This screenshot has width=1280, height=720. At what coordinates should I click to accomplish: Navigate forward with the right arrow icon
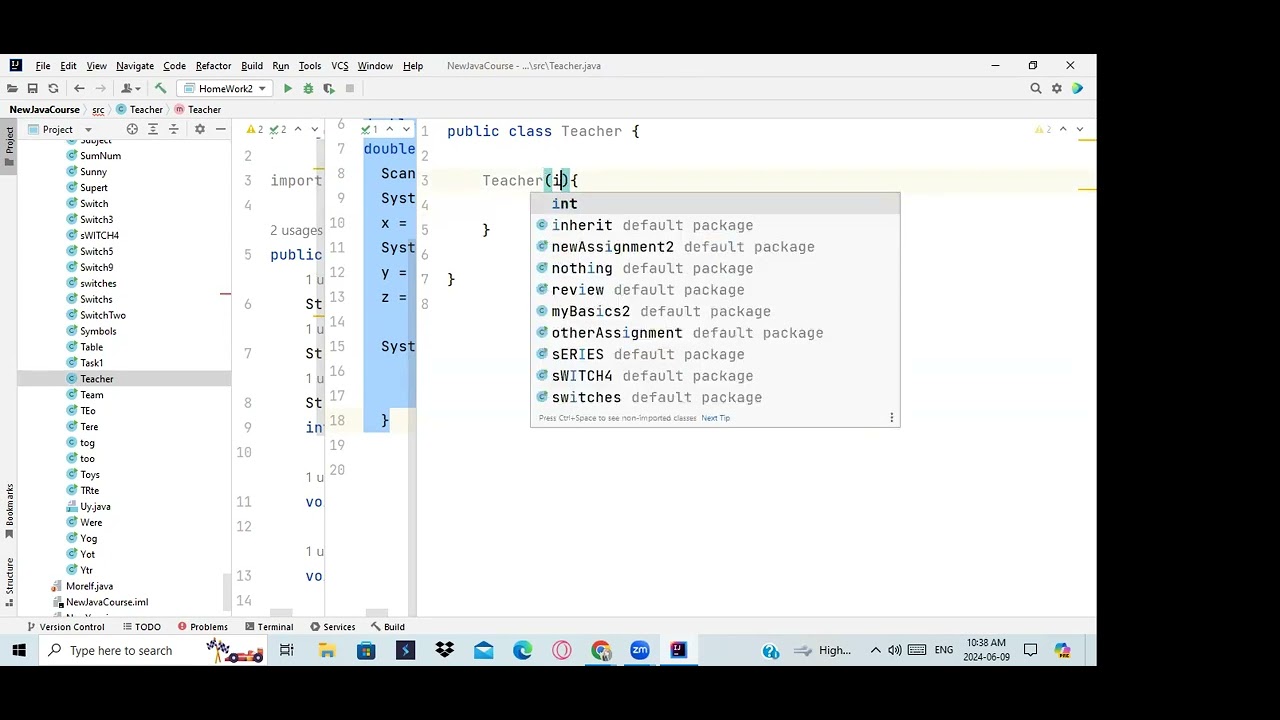tap(100, 89)
